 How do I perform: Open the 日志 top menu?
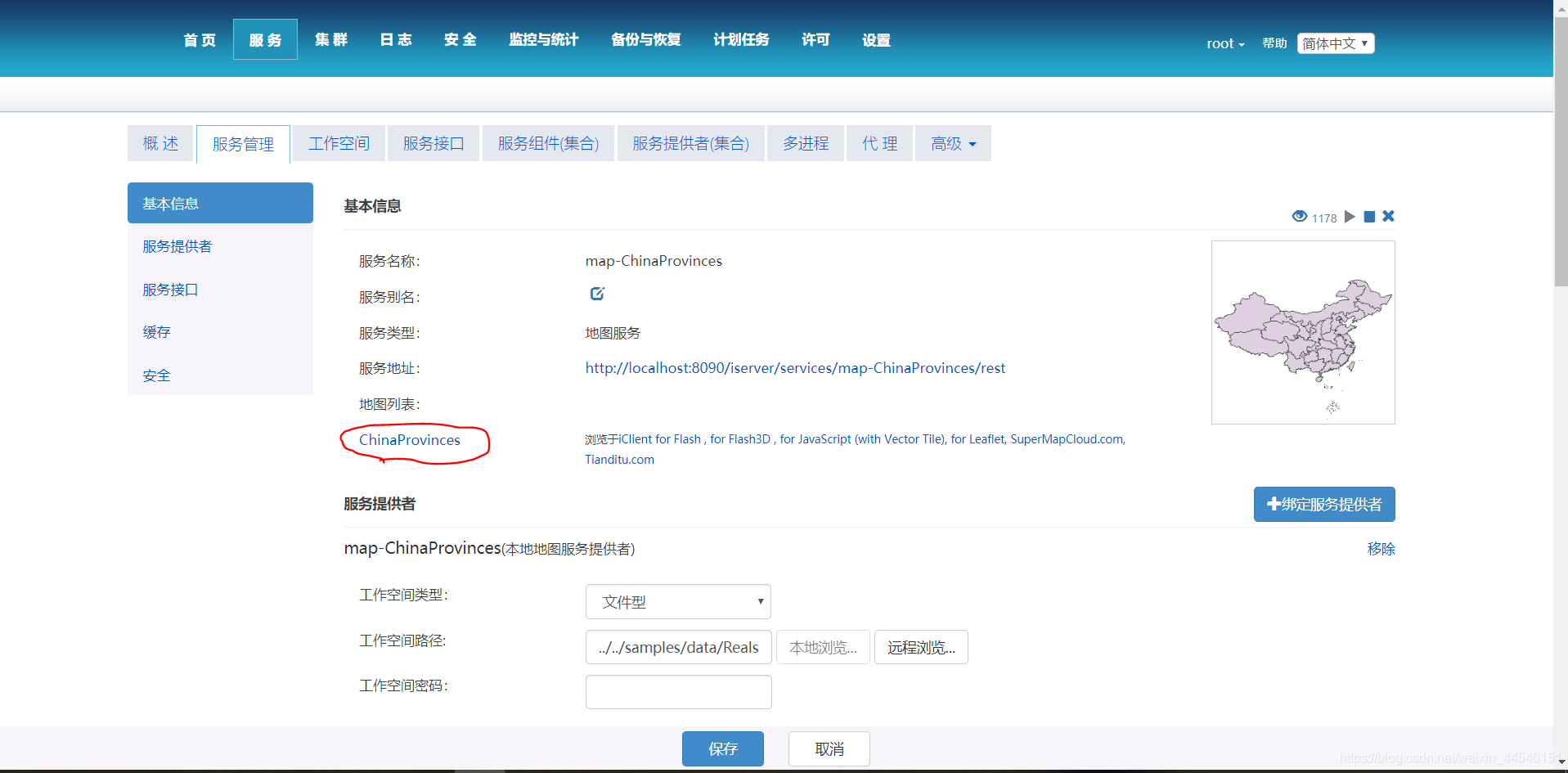tap(396, 40)
